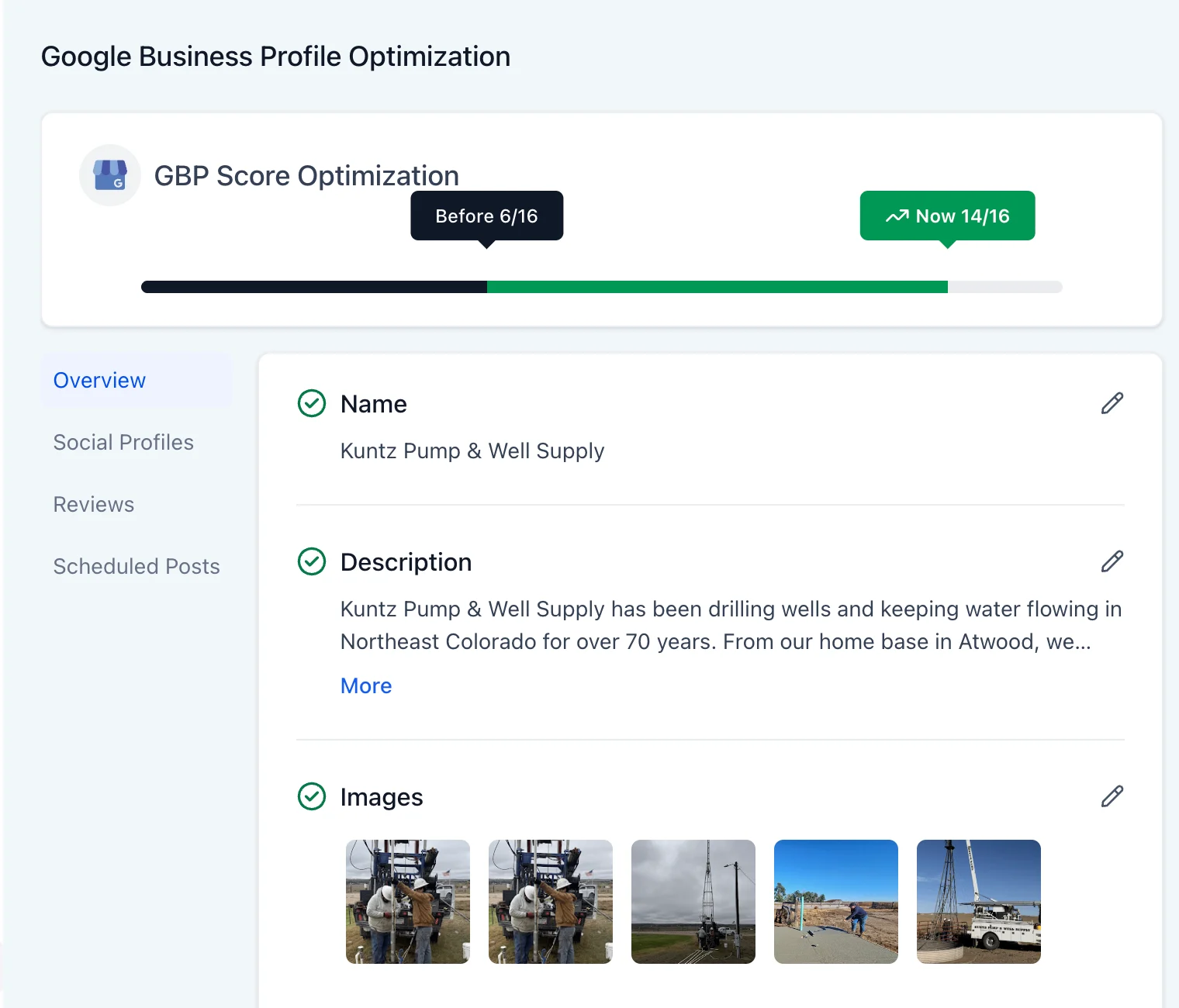Click the 'GBP Score Optimization' heading

point(306,176)
